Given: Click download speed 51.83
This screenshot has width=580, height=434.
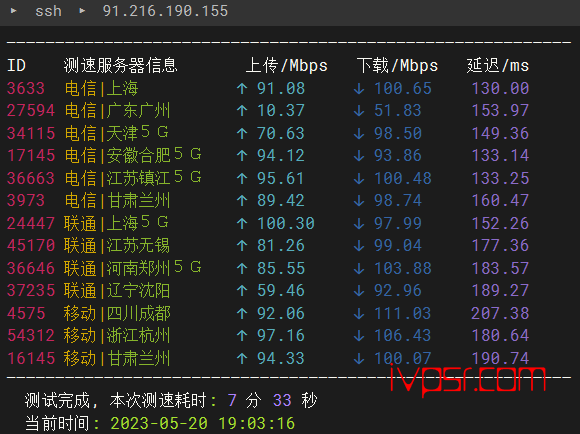Looking at the screenshot, I should point(398,111).
